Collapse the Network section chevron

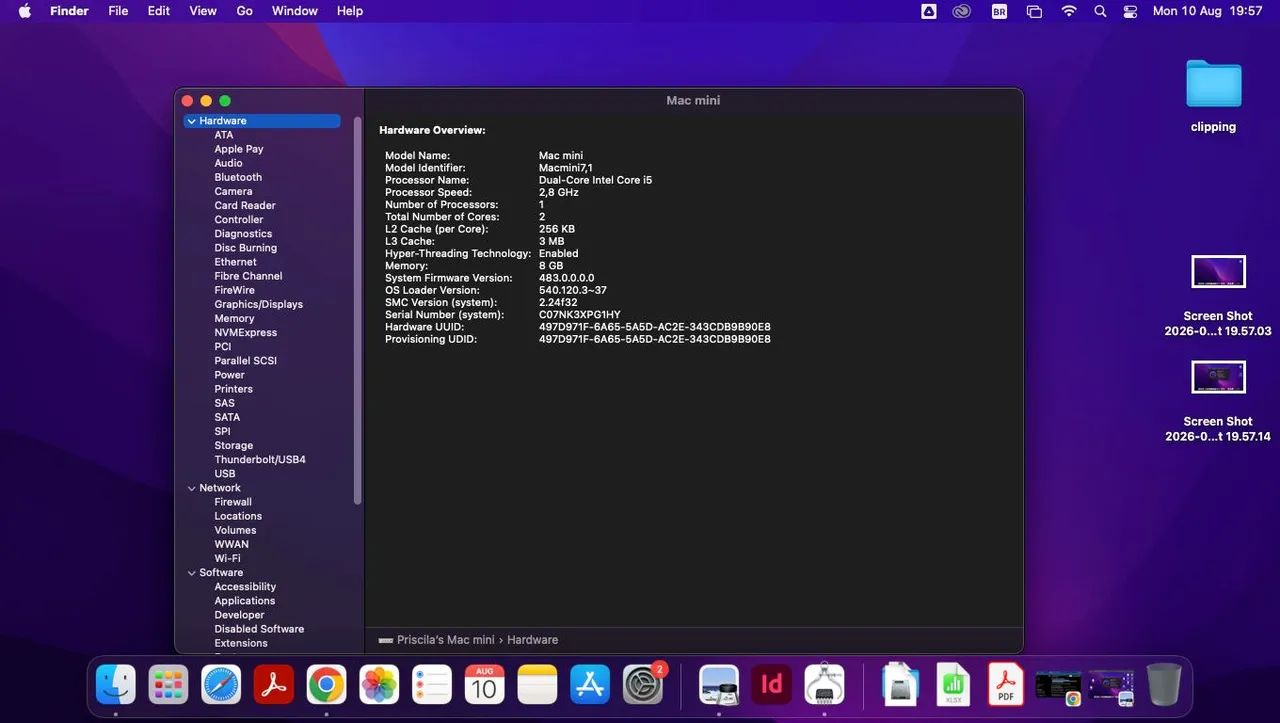pos(191,488)
